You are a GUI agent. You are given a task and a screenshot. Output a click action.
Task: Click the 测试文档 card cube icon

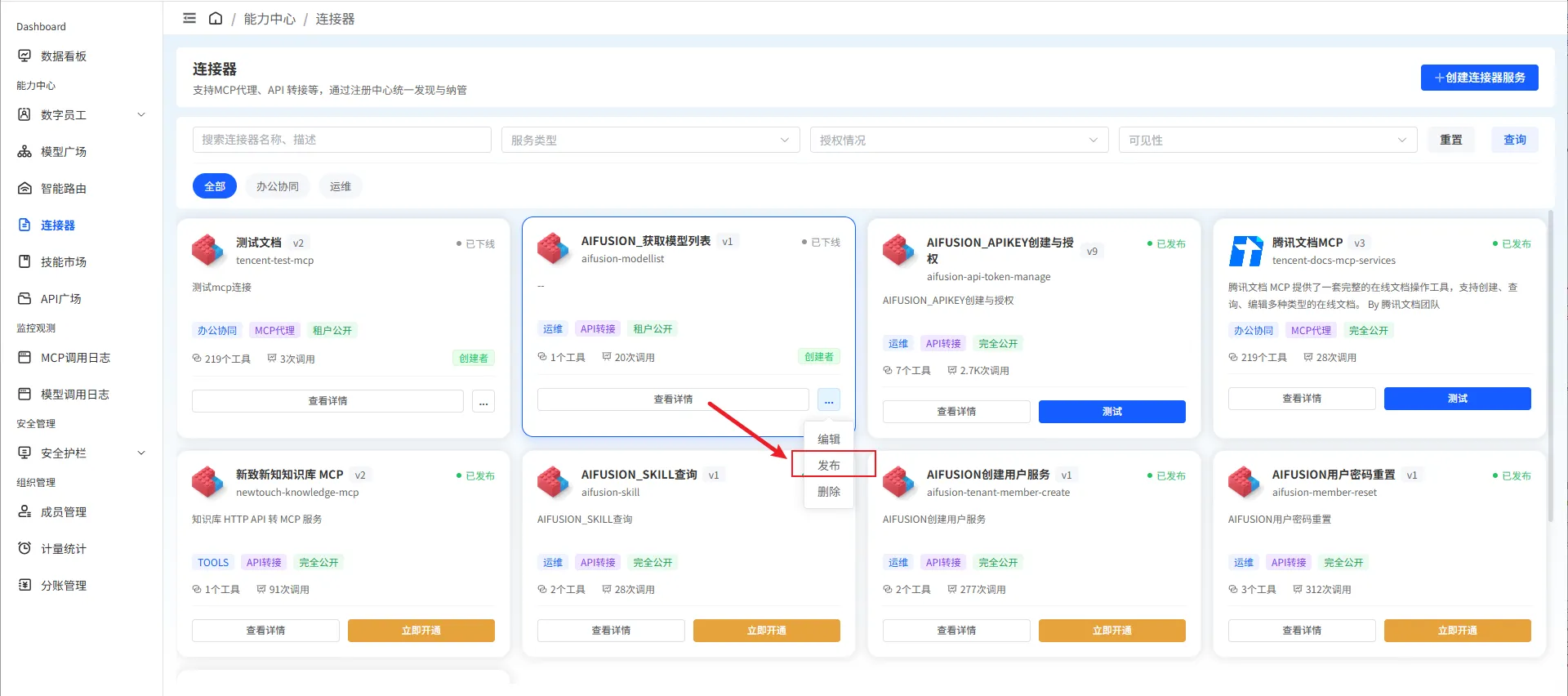(207, 251)
